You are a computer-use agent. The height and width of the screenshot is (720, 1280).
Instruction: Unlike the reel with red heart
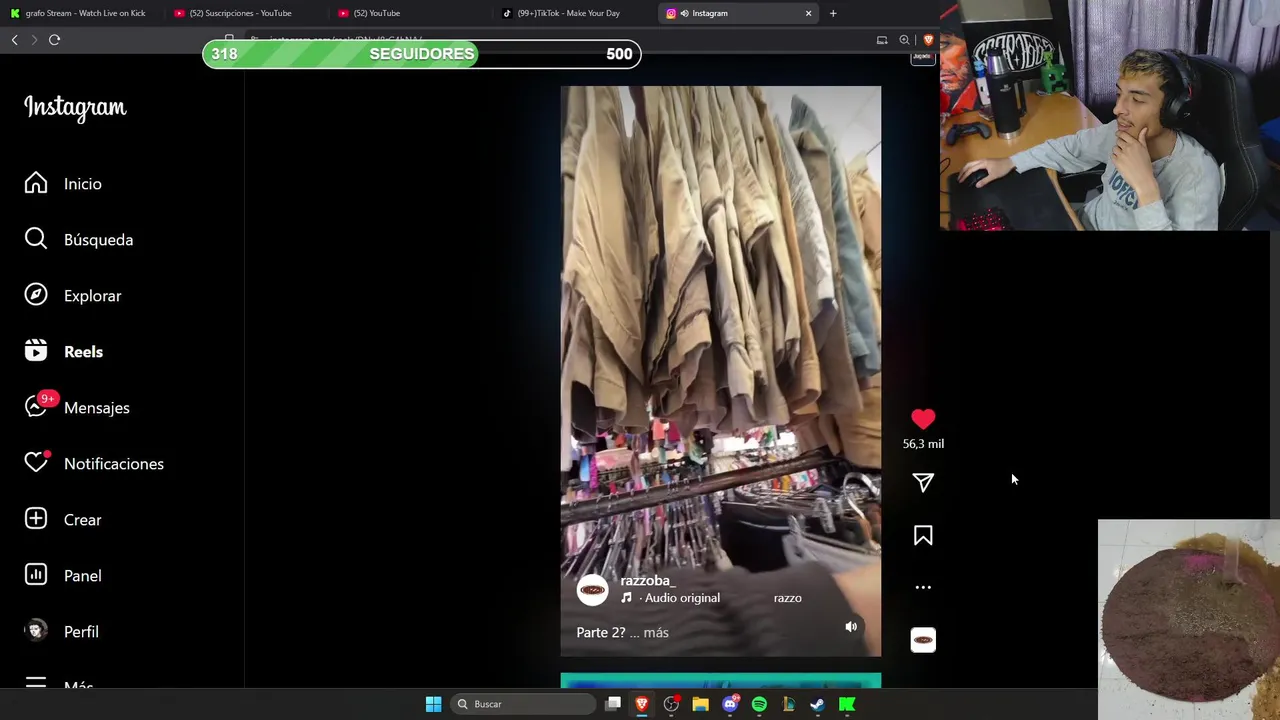(923, 419)
